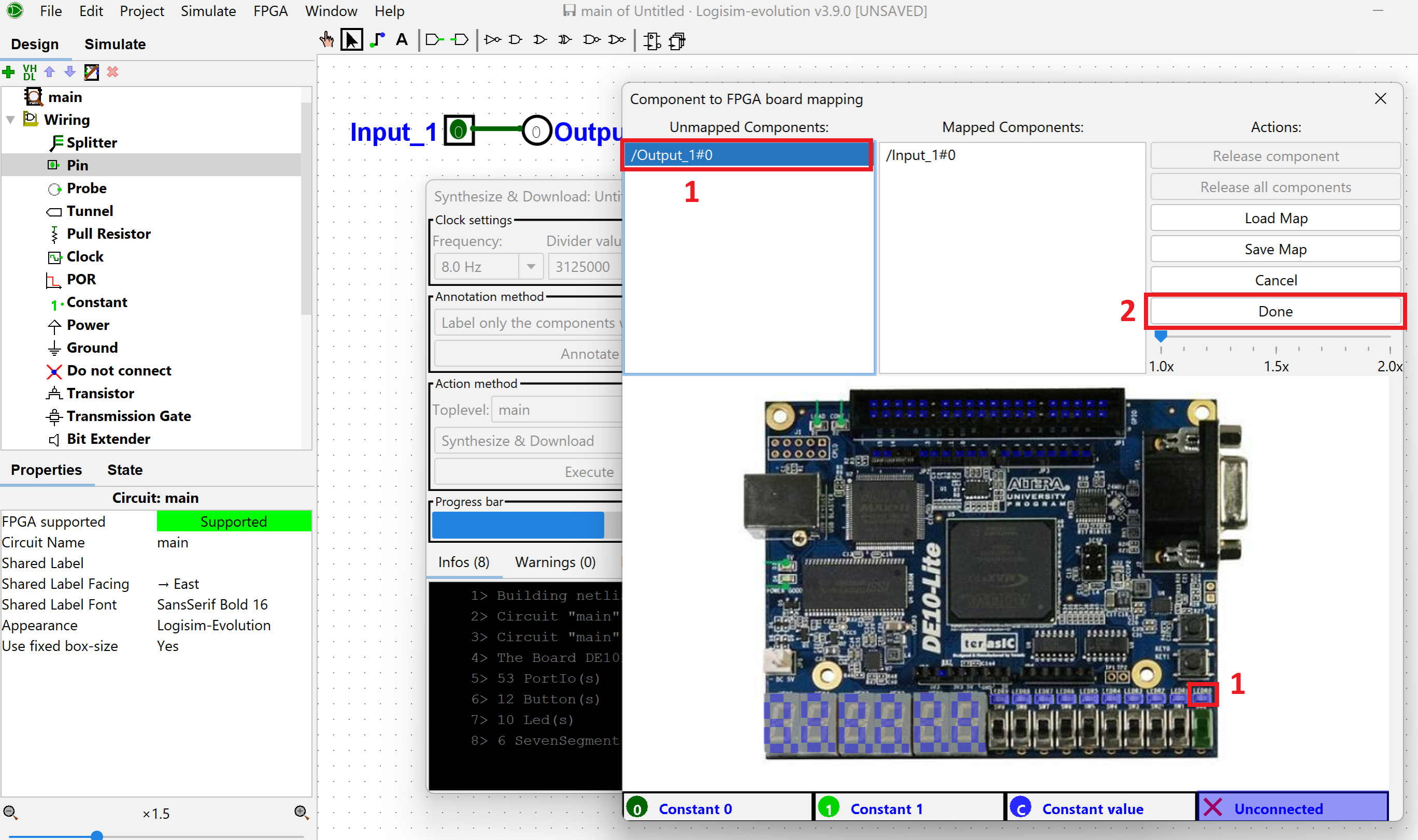Select main circuit in project tree

65,97
